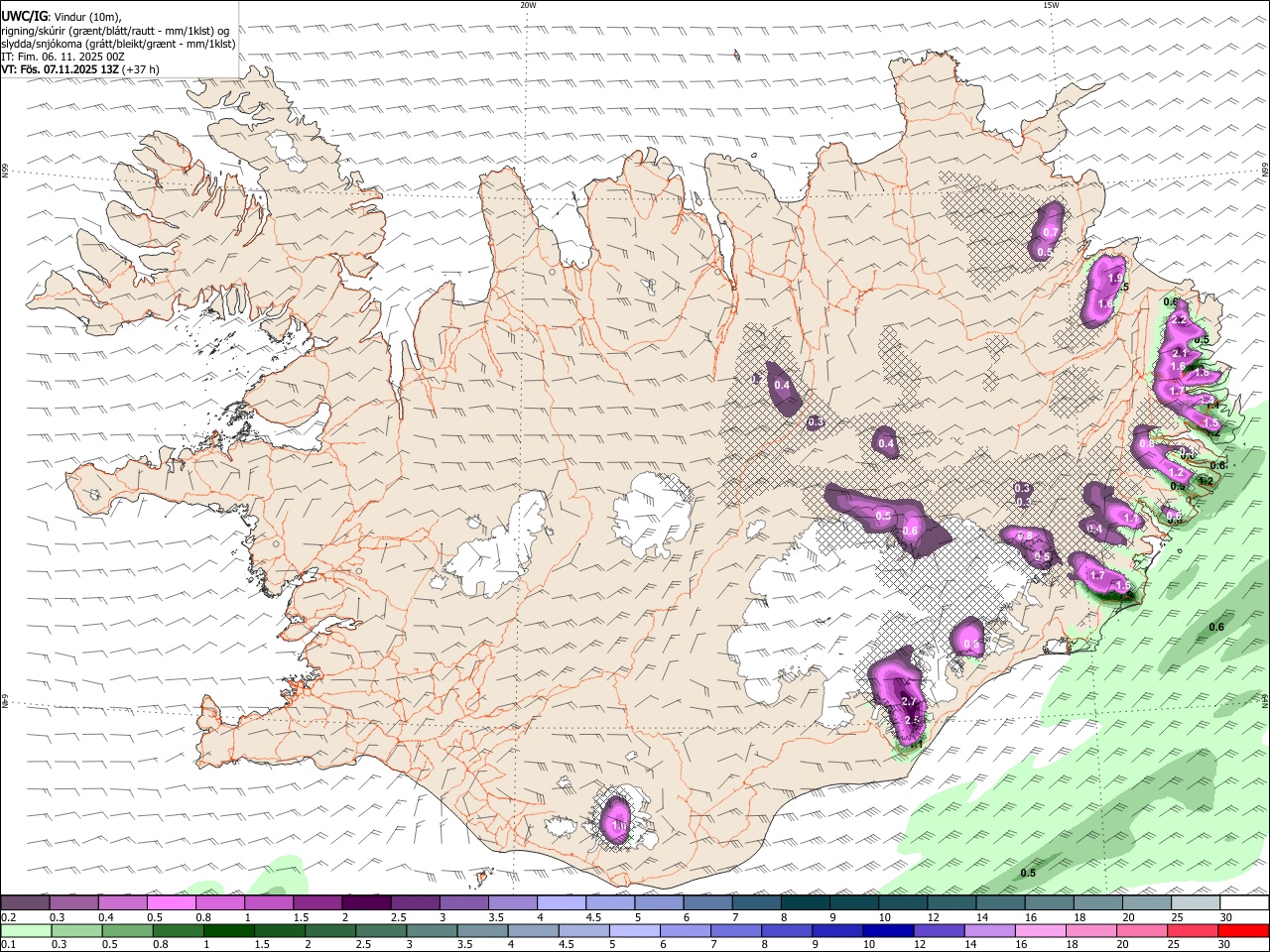The image size is (1270, 952).
Task: Click the pale green 0.1 swatch in lower scale
Action: coord(25,931)
